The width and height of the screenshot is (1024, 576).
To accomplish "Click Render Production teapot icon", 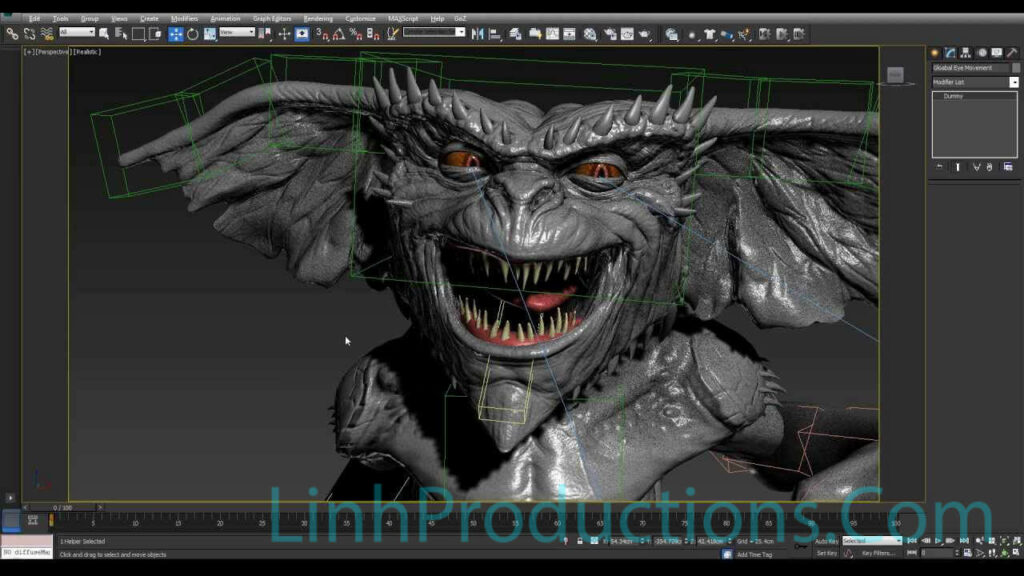I will tap(645, 34).
